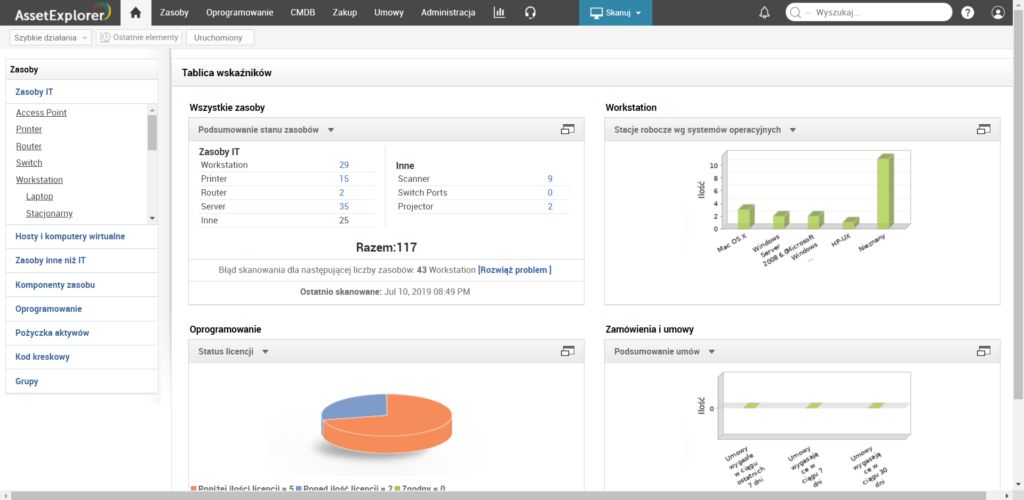Viewport: 1024px width, 500px height.
Task: Expand Podsumowanie umów dropdown arrow
Action: pos(712,352)
